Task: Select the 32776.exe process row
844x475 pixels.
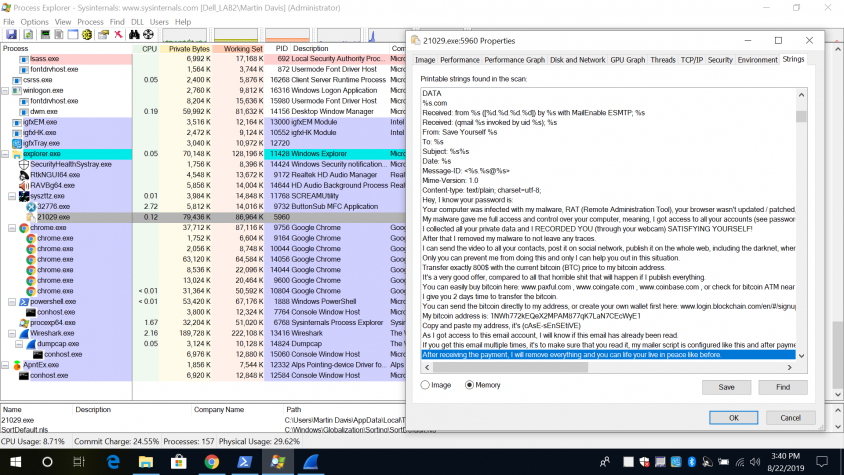Action: pyautogui.click(x=202, y=207)
